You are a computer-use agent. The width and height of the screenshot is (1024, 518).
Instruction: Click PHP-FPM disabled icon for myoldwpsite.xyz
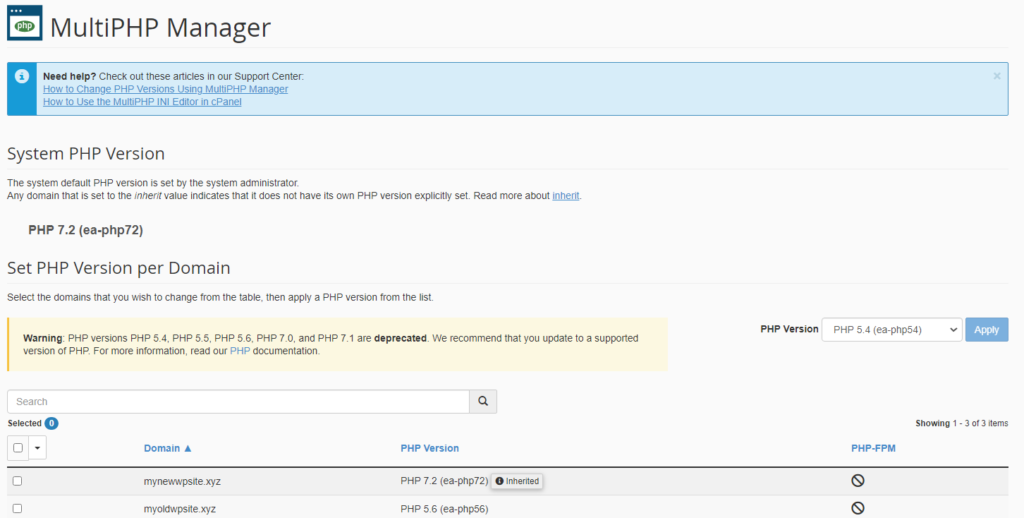pyautogui.click(x=857, y=508)
